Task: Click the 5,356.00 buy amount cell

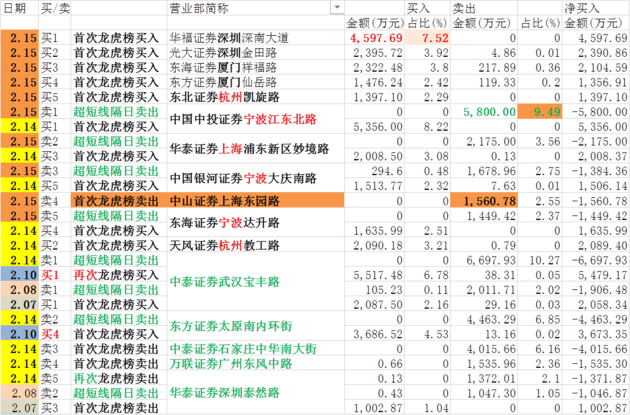Action: tap(375, 127)
